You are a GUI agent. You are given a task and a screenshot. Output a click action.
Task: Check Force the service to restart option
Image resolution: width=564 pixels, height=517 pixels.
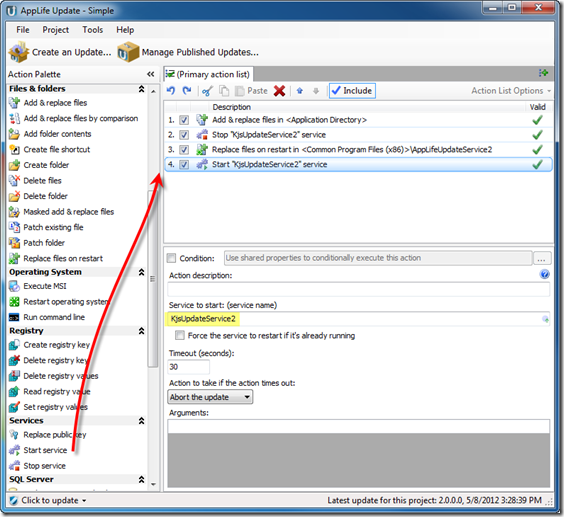point(179,335)
